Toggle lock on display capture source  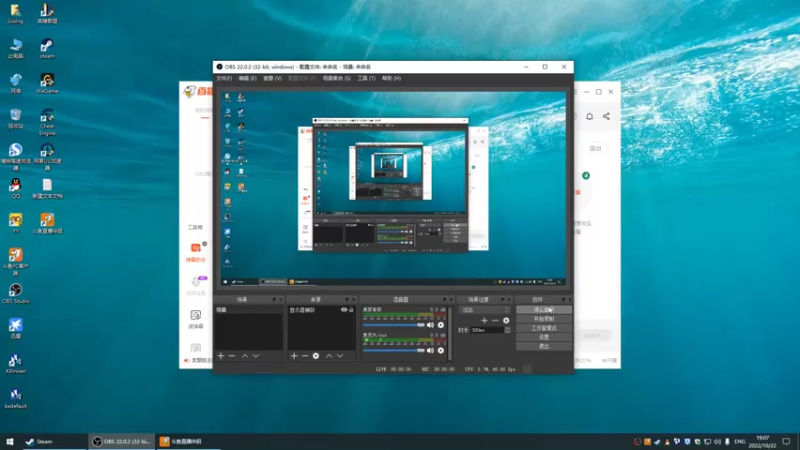tap(351, 310)
